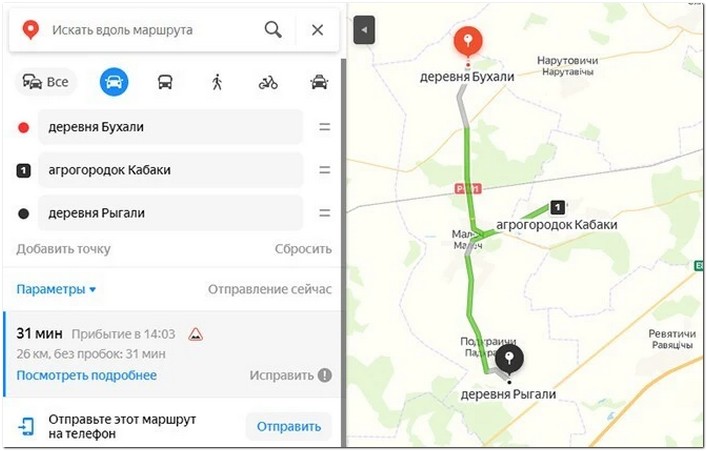Open the Отправление сейчас departure time selector
The height and width of the screenshot is (451, 707).
click(270, 289)
